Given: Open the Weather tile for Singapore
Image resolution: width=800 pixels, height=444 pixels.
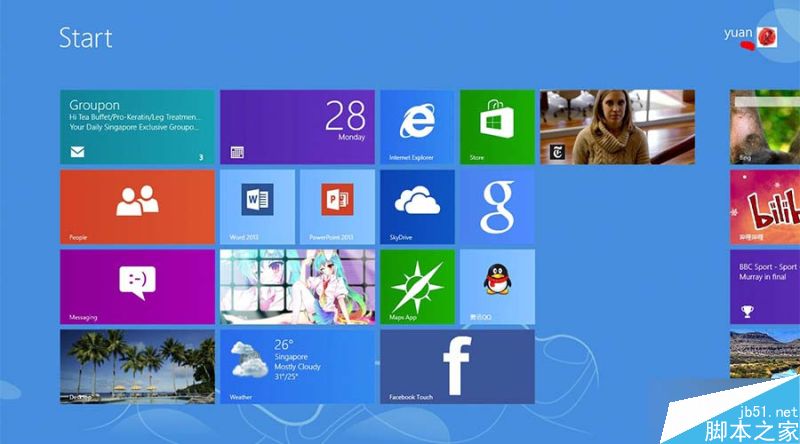Looking at the screenshot, I should tap(297, 366).
